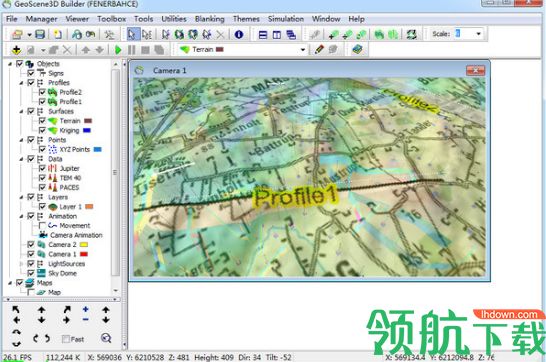Uncheck the Kriging surface checkbox
The height and width of the screenshot is (362, 546).
pos(42,131)
